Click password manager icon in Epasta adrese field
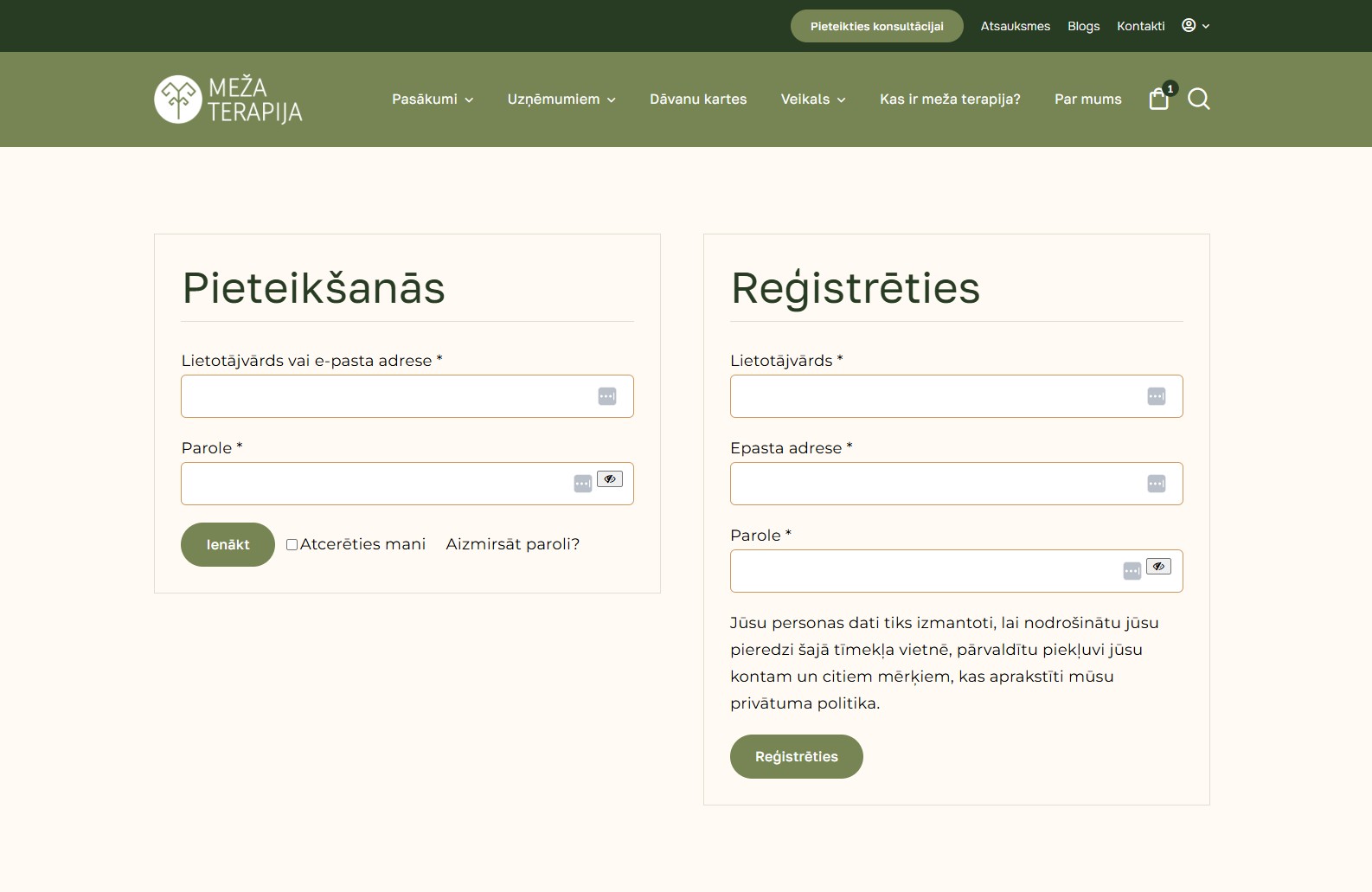 click(1157, 484)
